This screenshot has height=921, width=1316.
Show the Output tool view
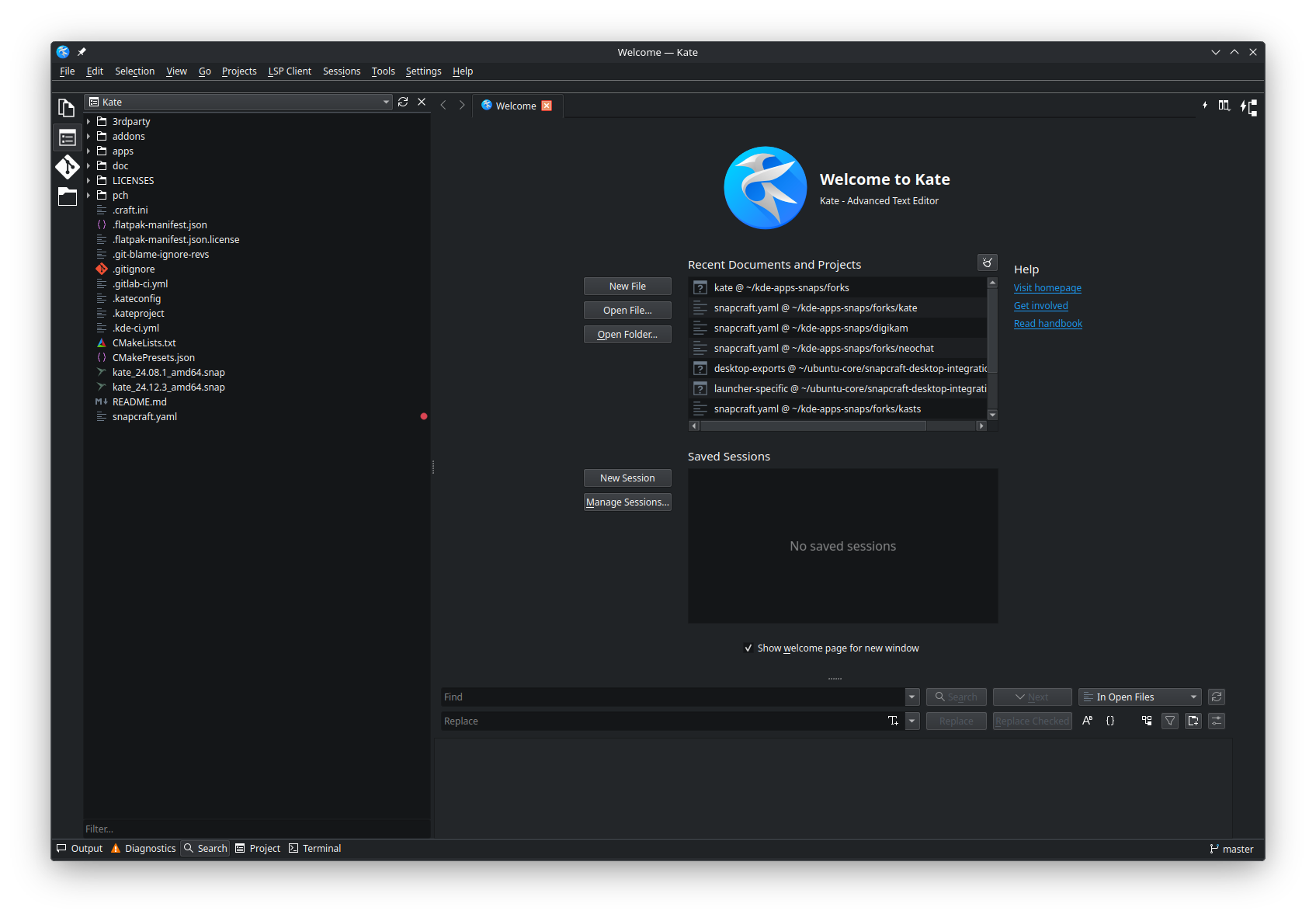pos(79,849)
